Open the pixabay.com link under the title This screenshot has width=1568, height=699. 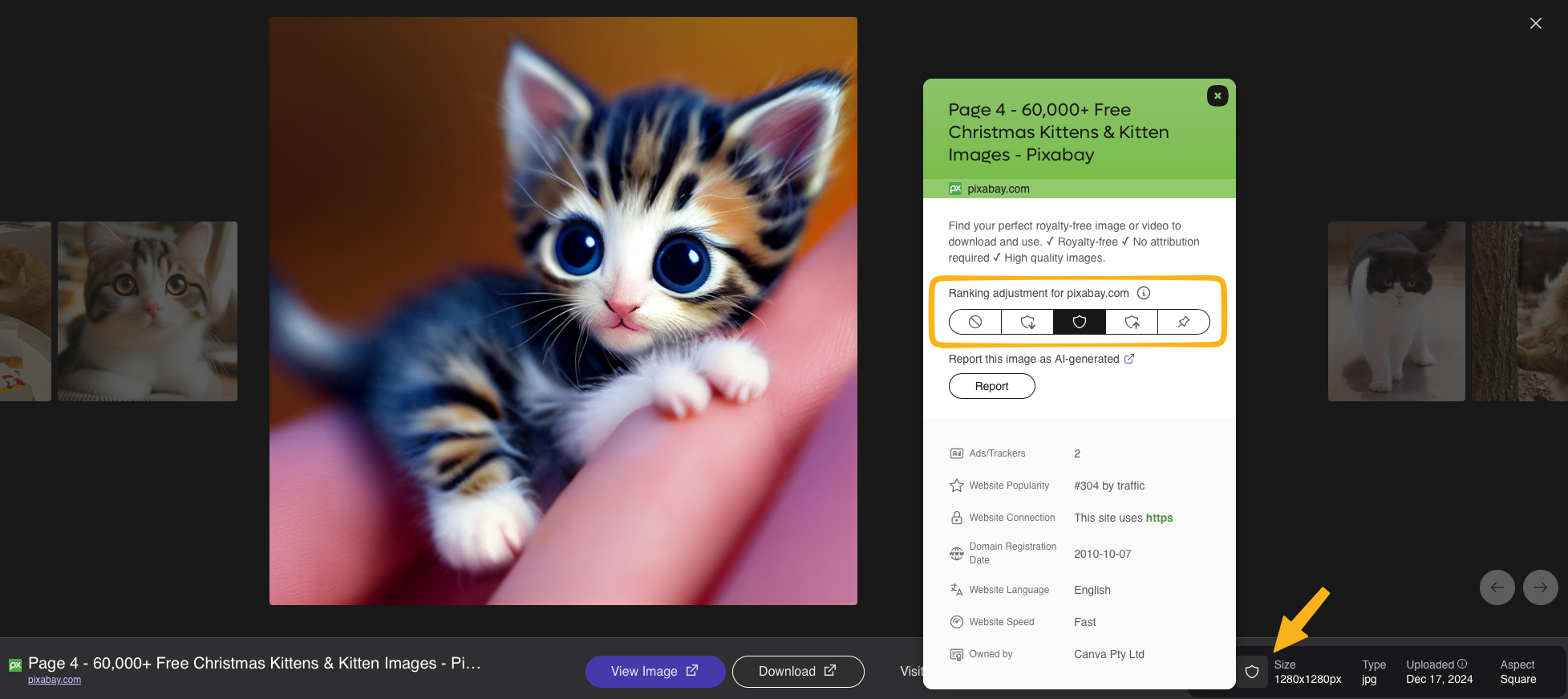pyautogui.click(x=55, y=680)
